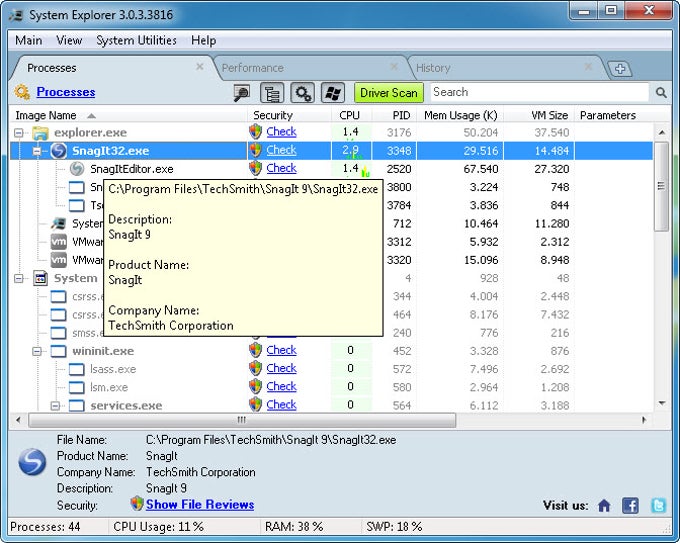Click the search magnifier icon
Screen dimensions: 680x543
[x=661, y=92]
